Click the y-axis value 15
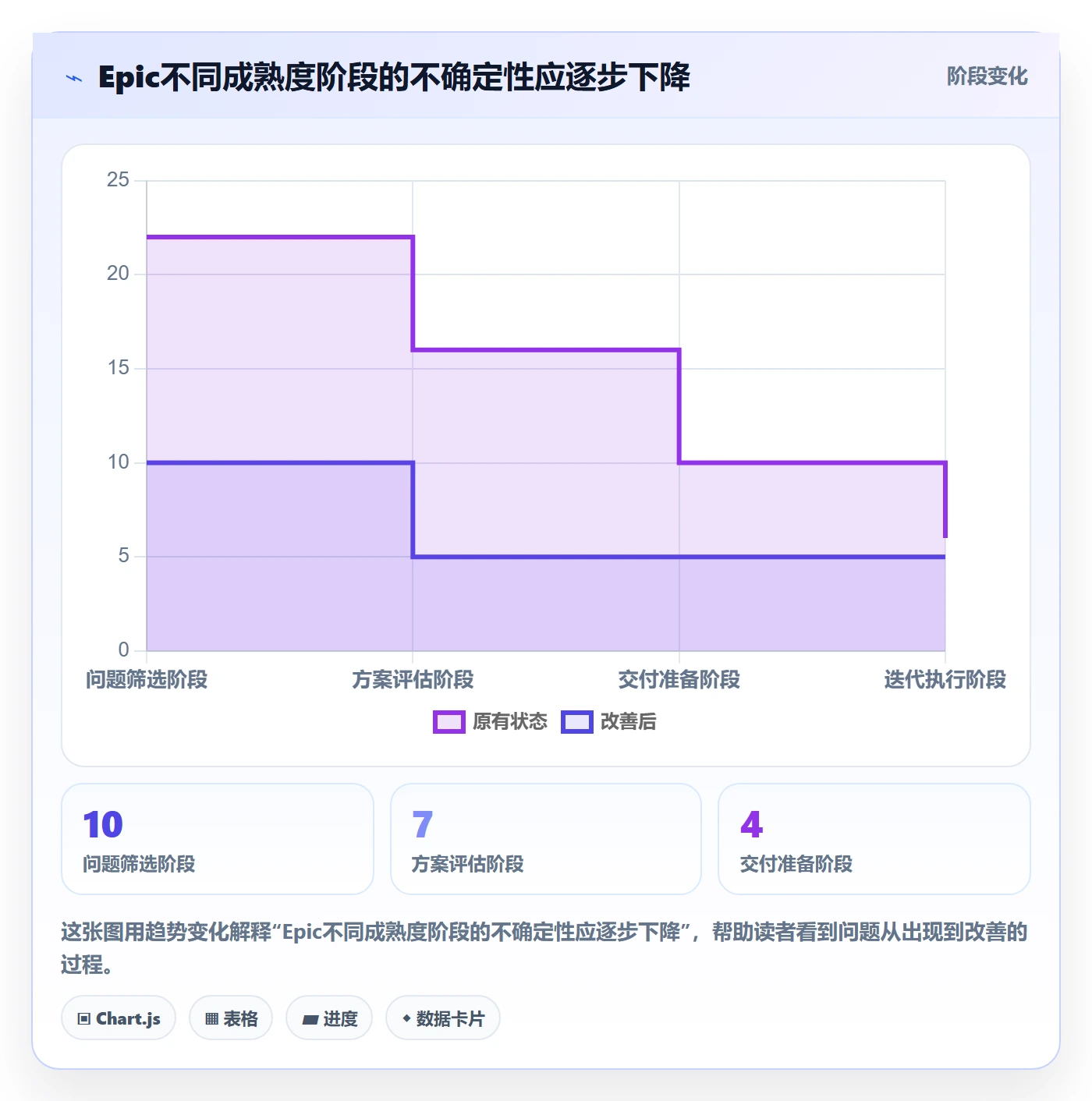Screen dimensions: 1092x1101 tap(118, 368)
